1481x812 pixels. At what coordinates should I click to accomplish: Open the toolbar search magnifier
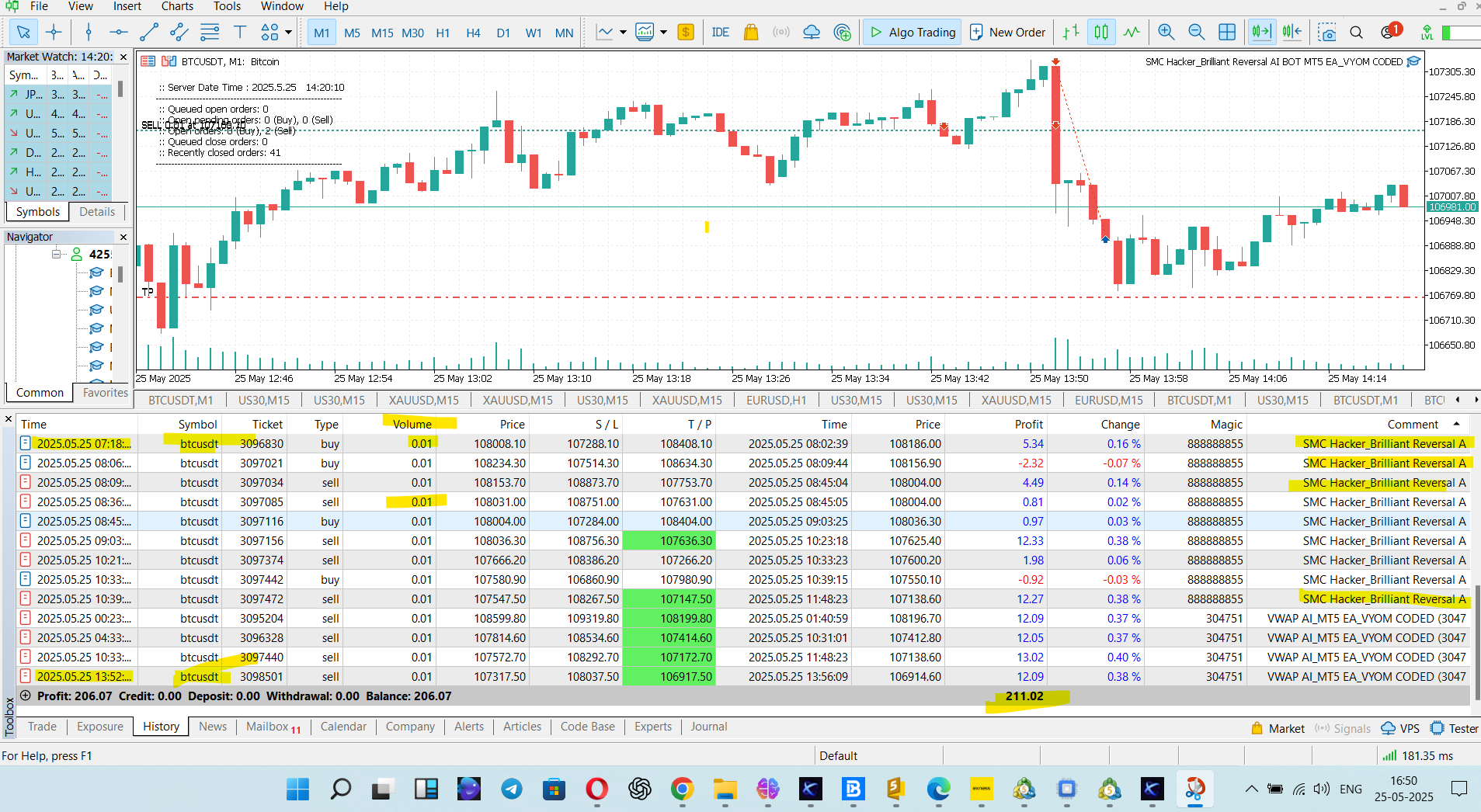pos(1357,33)
